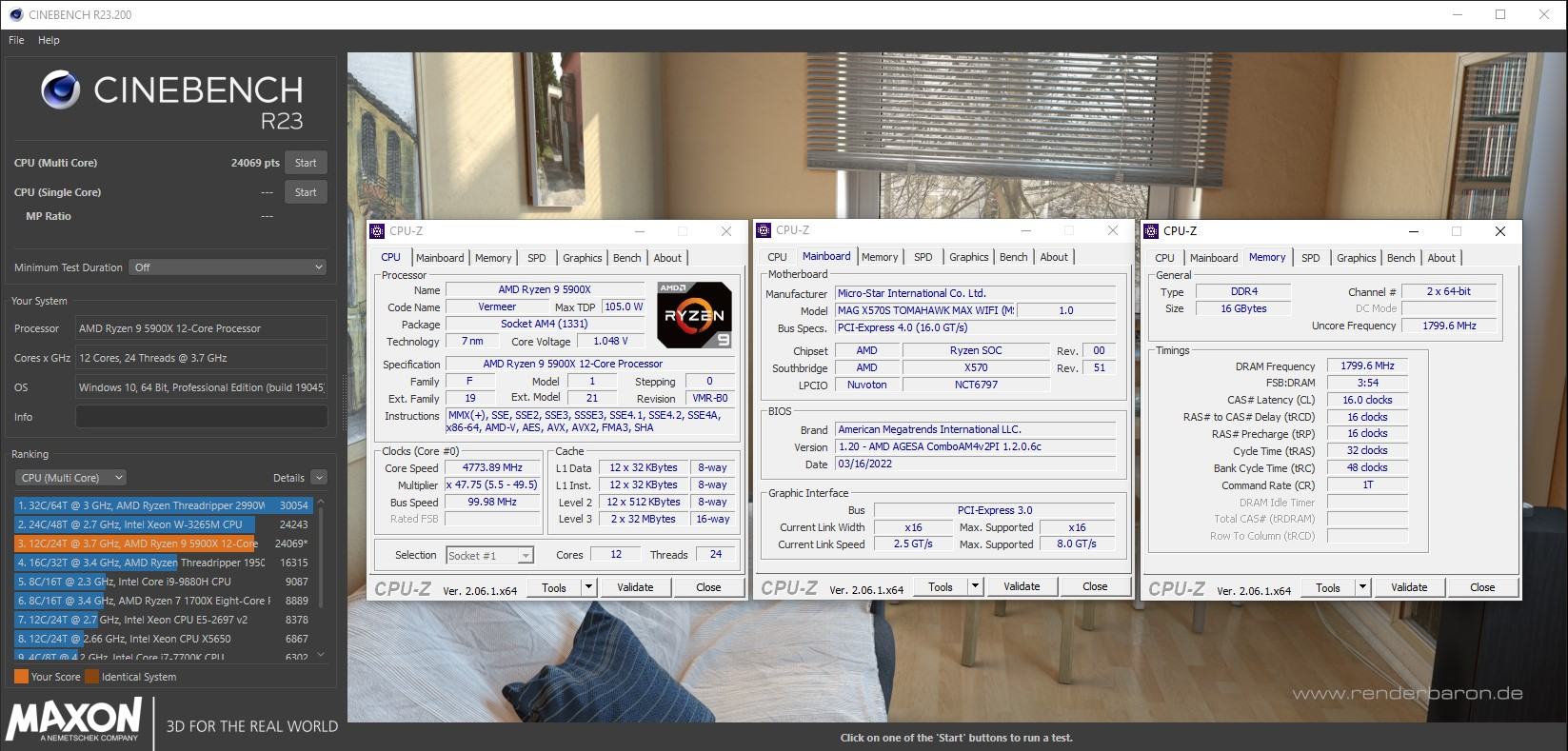
Task: Open the Minimum Test Duration dropdown
Action: [x=228, y=267]
